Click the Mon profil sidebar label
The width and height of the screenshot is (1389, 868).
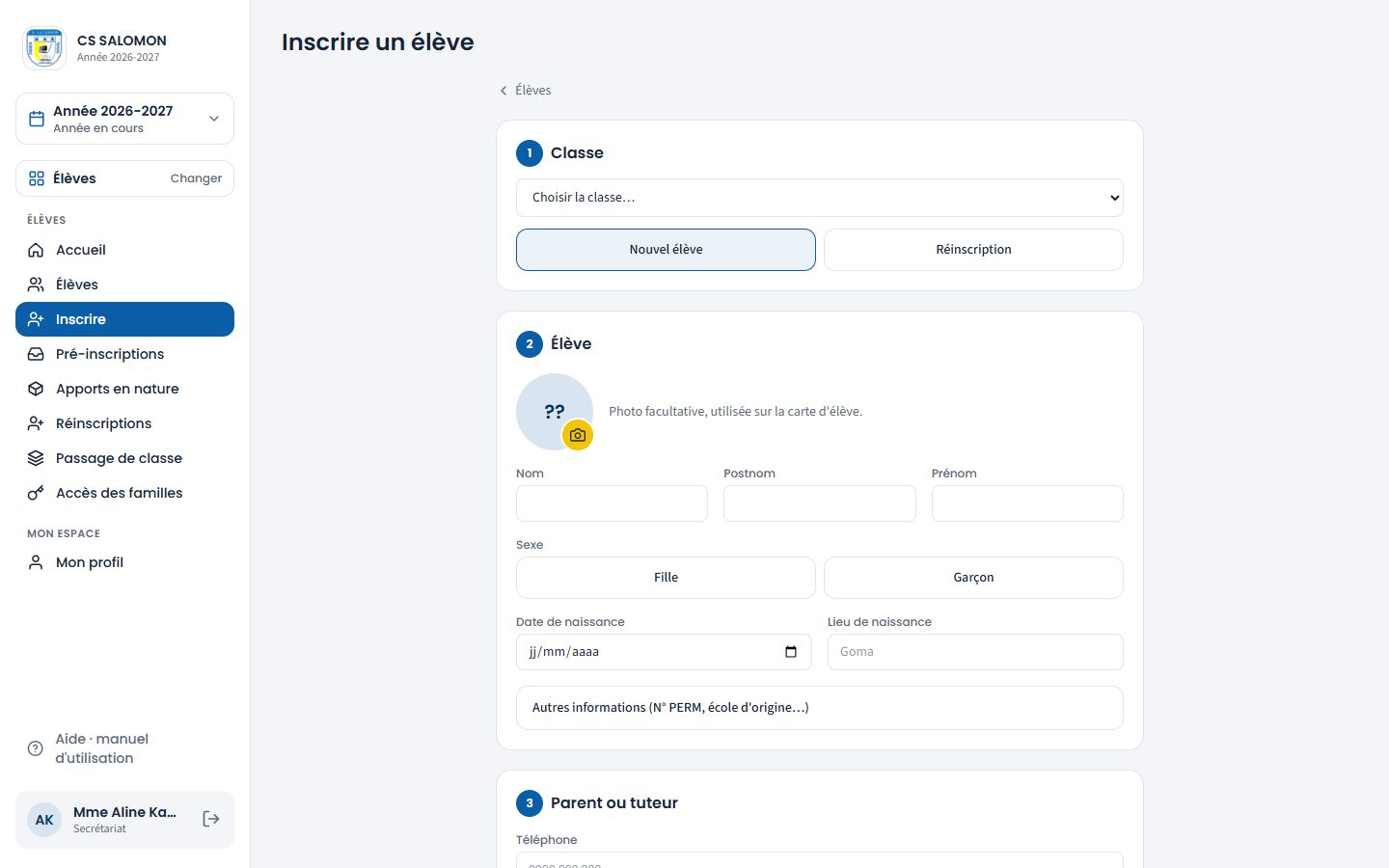[x=90, y=562]
